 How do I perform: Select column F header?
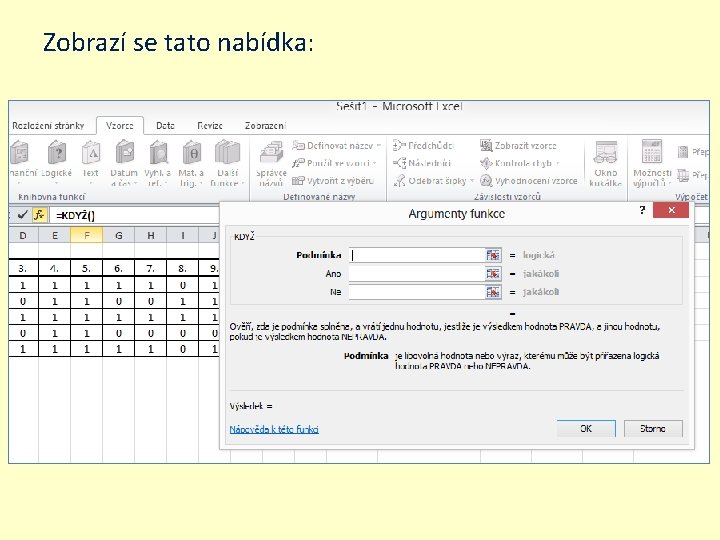86,236
